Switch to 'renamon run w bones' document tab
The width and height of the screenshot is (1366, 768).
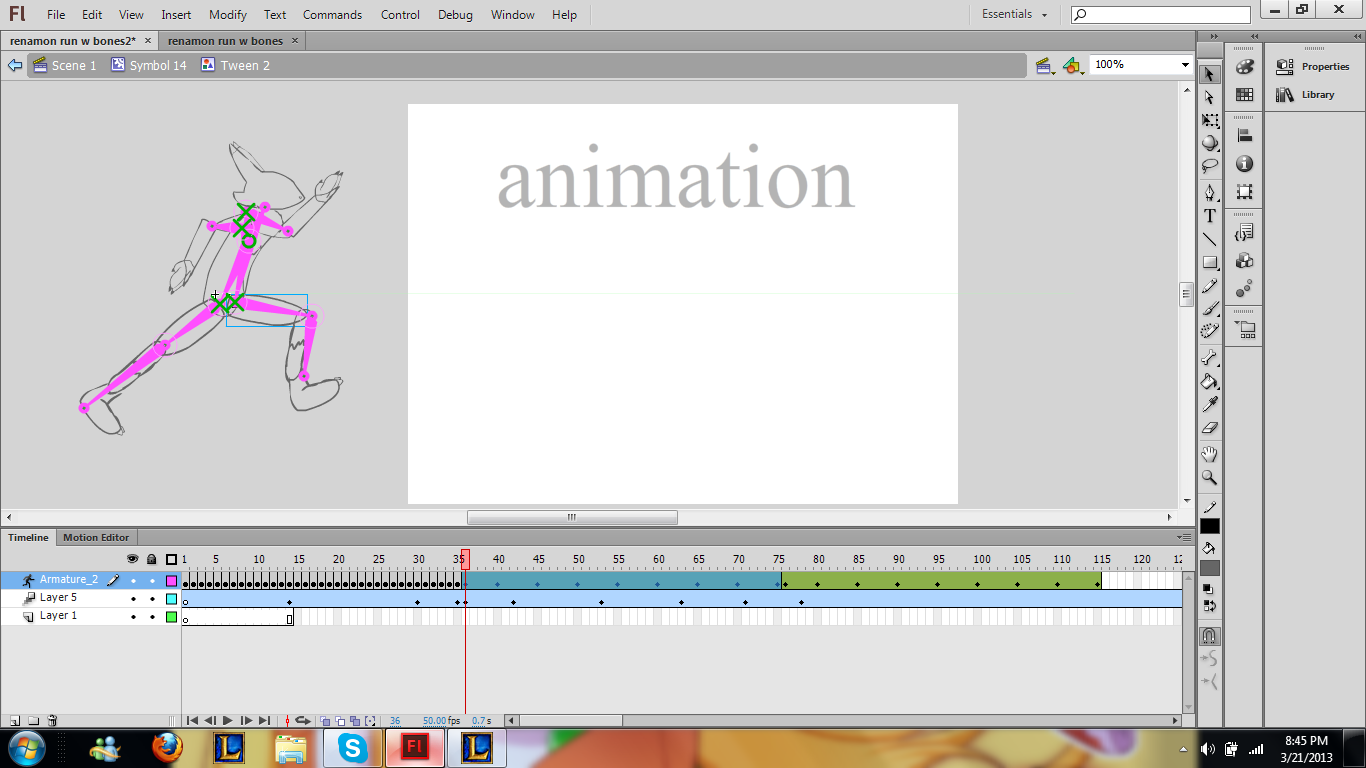[x=225, y=41]
